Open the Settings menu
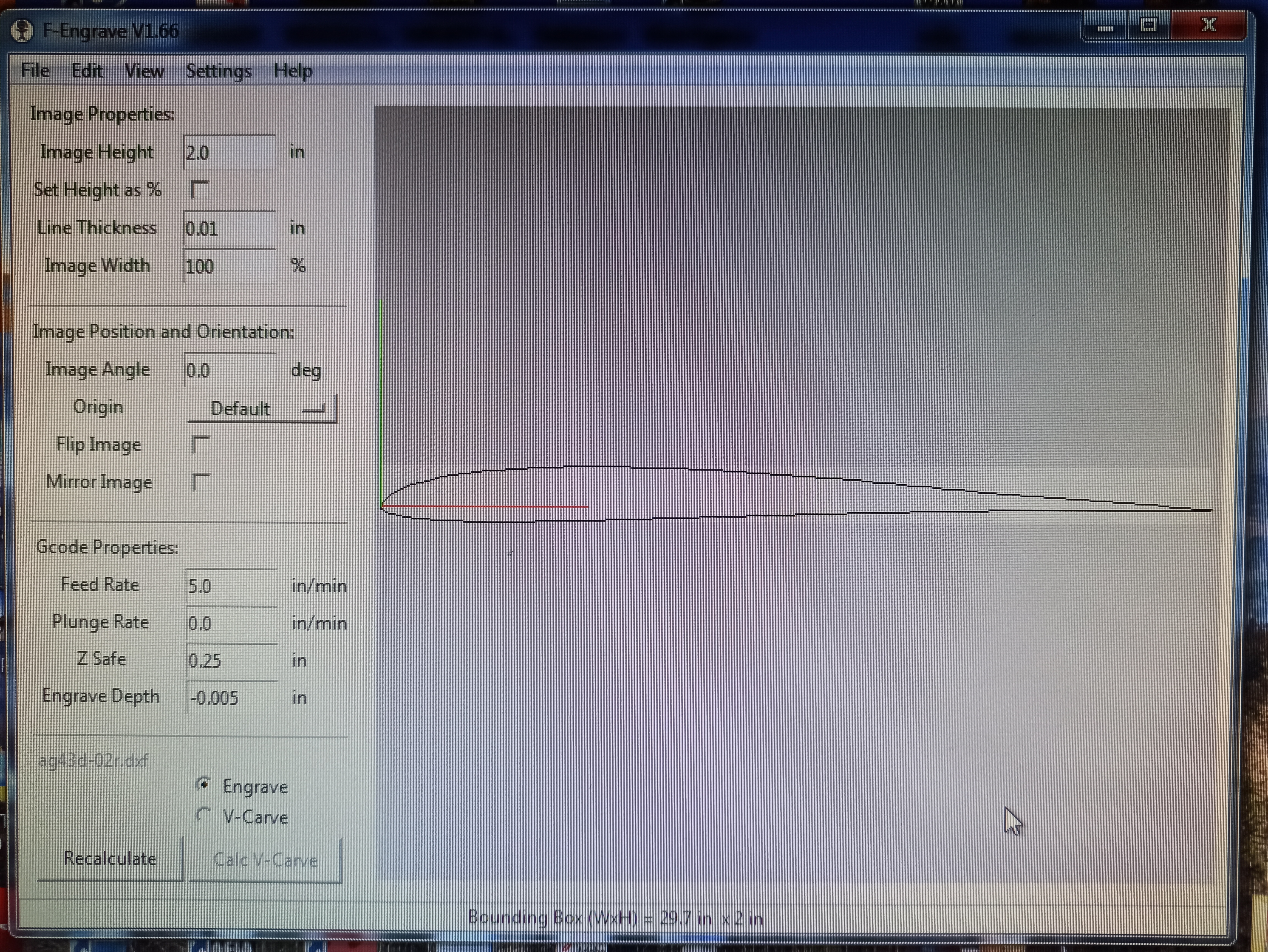1268x952 pixels. pyautogui.click(x=218, y=71)
